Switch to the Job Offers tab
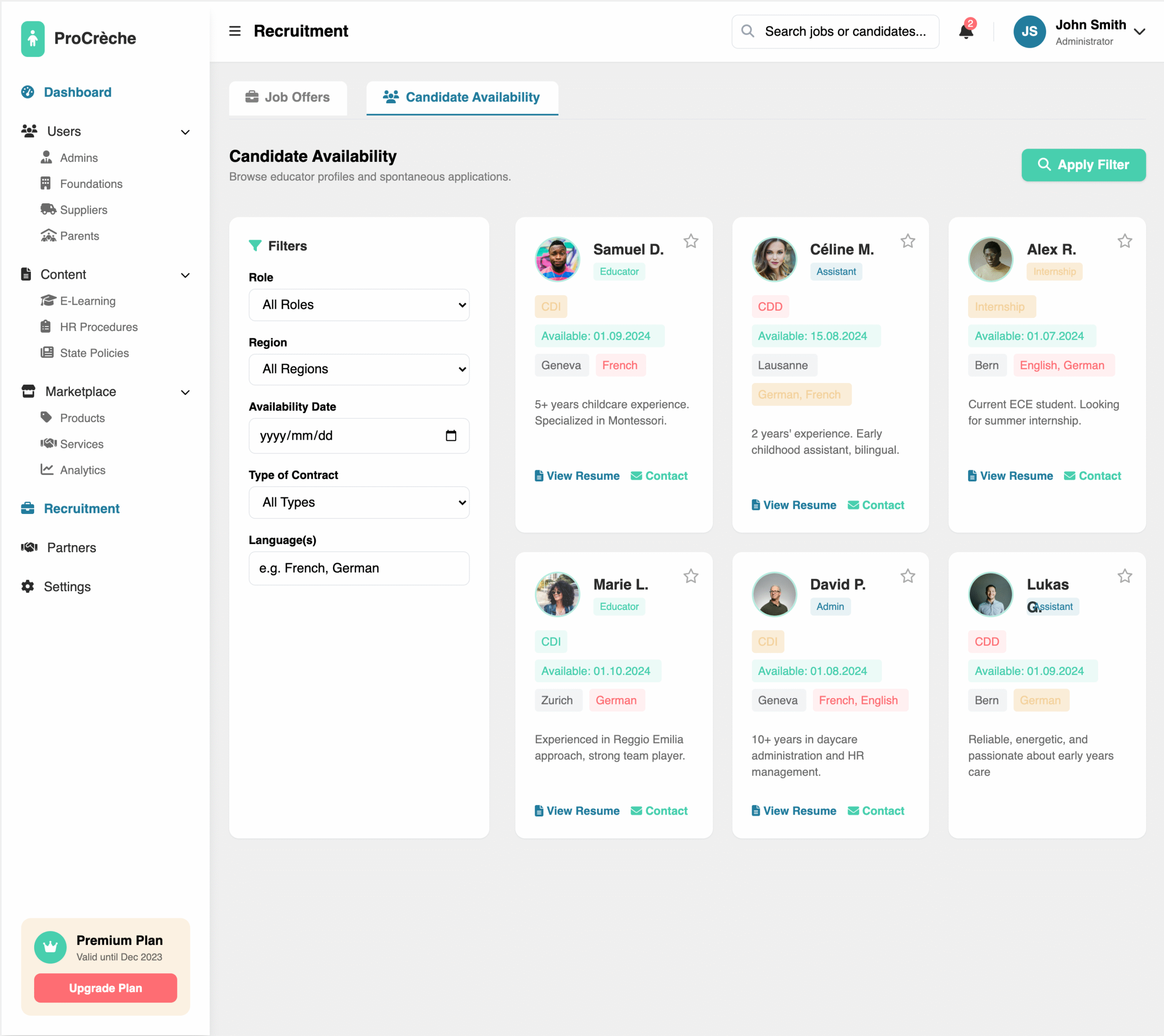The width and height of the screenshot is (1164, 1036). pyautogui.click(x=287, y=97)
